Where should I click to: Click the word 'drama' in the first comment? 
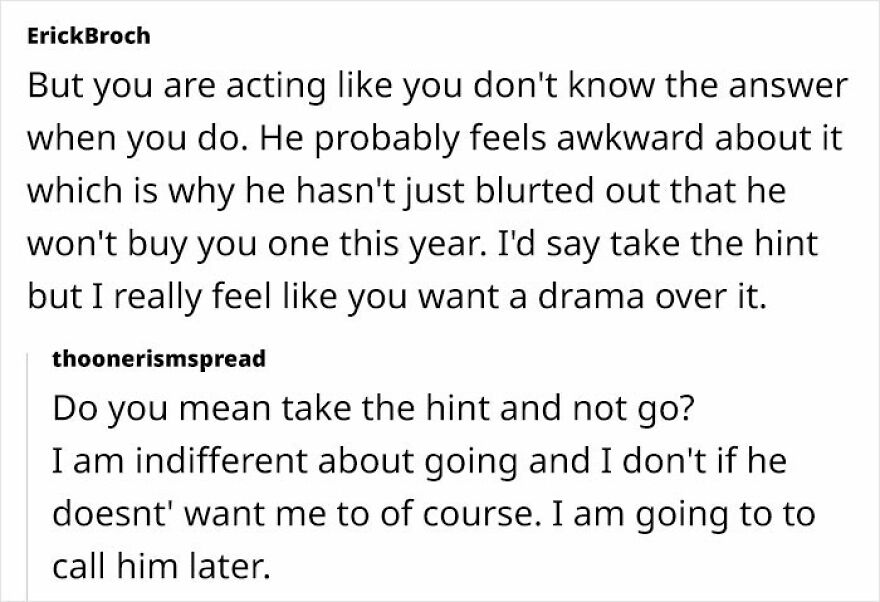pos(590,297)
